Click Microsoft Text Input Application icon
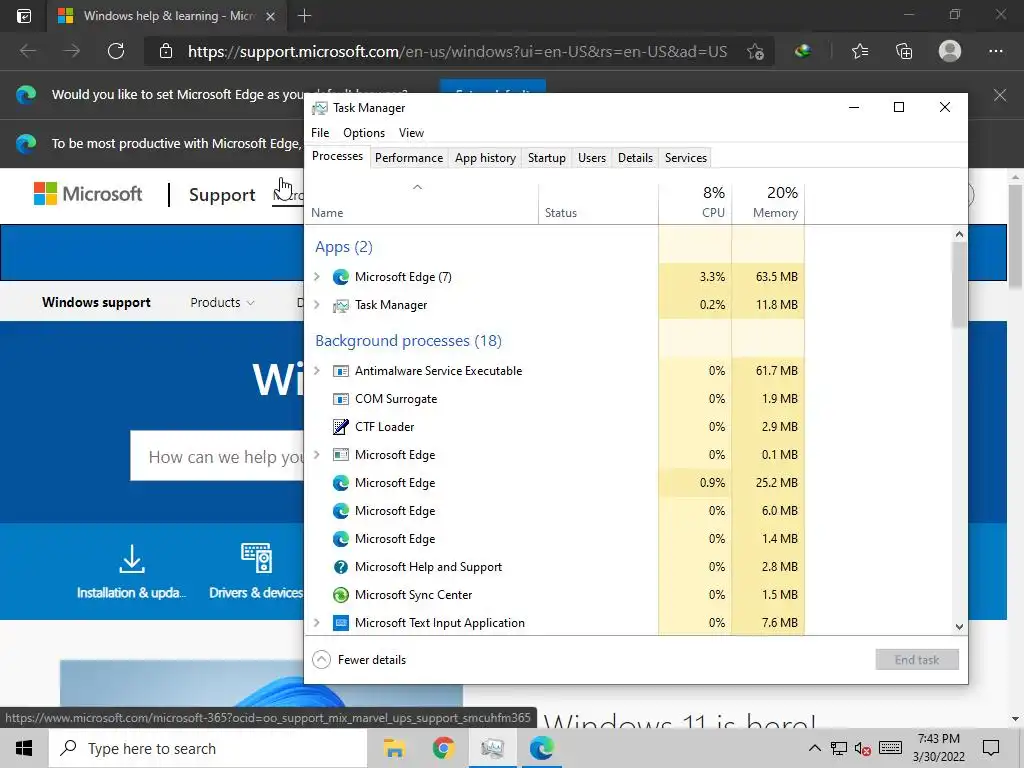 [340, 623]
